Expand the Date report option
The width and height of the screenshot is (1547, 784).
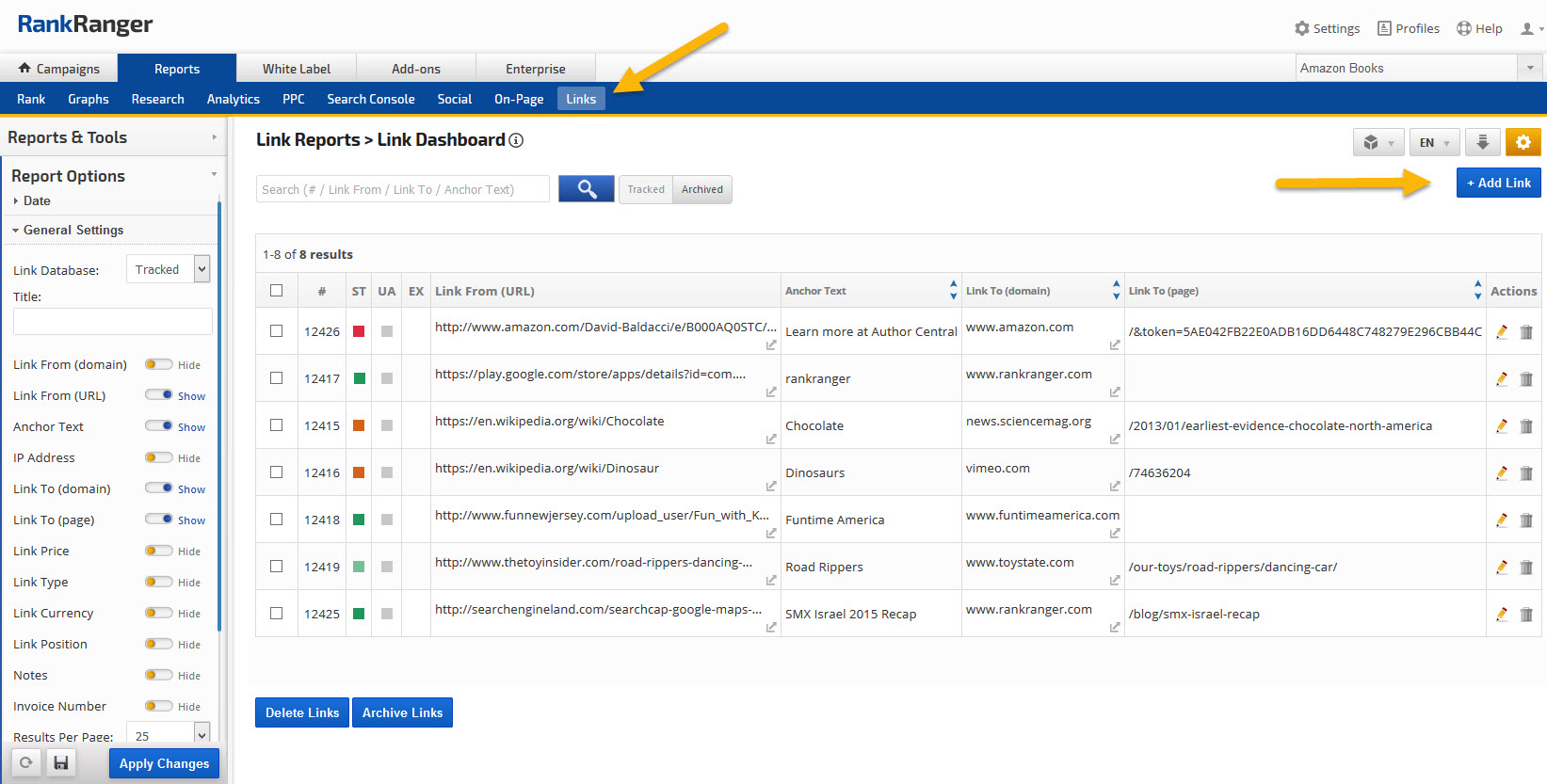coord(36,200)
